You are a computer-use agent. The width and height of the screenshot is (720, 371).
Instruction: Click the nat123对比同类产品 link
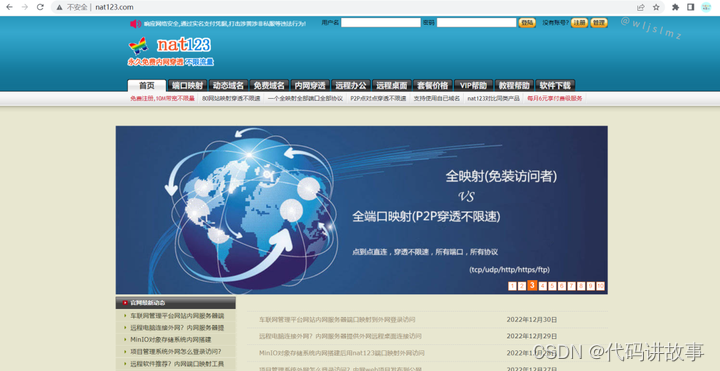pyautogui.click(x=494, y=98)
